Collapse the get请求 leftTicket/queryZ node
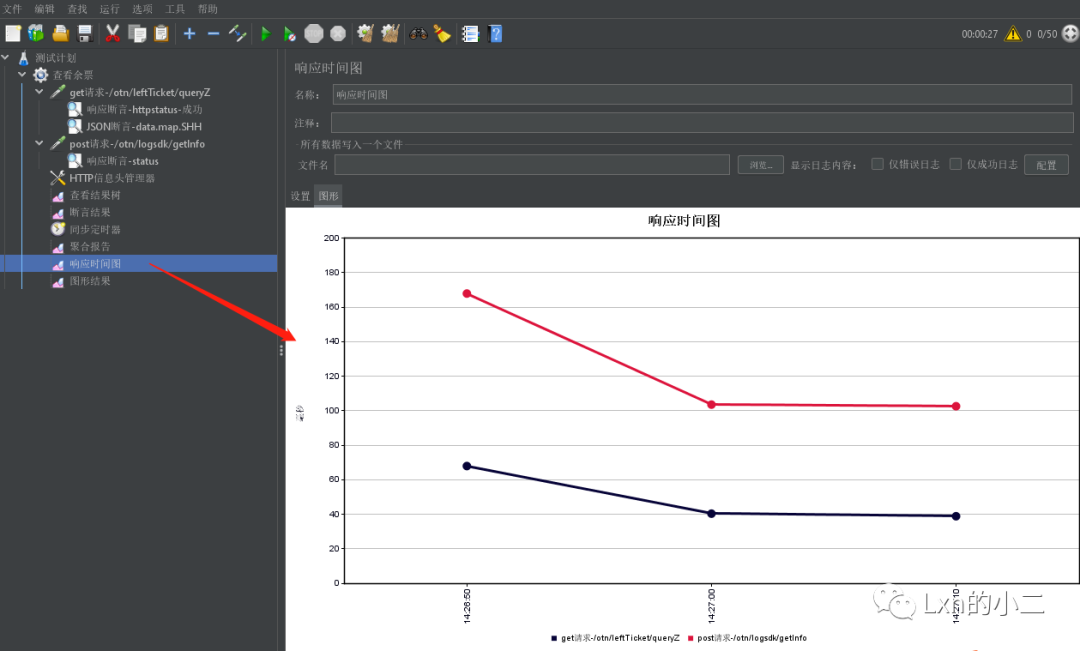The width and height of the screenshot is (1080, 651). (39, 92)
